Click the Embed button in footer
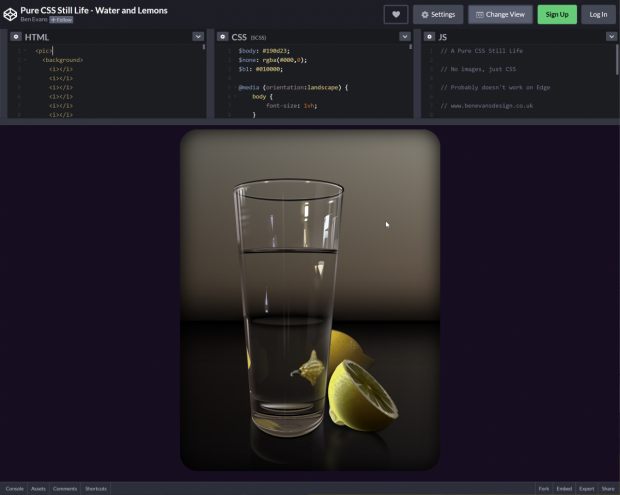The height and width of the screenshot is (495, 620). pyautogui.click(x=564, y=488)
